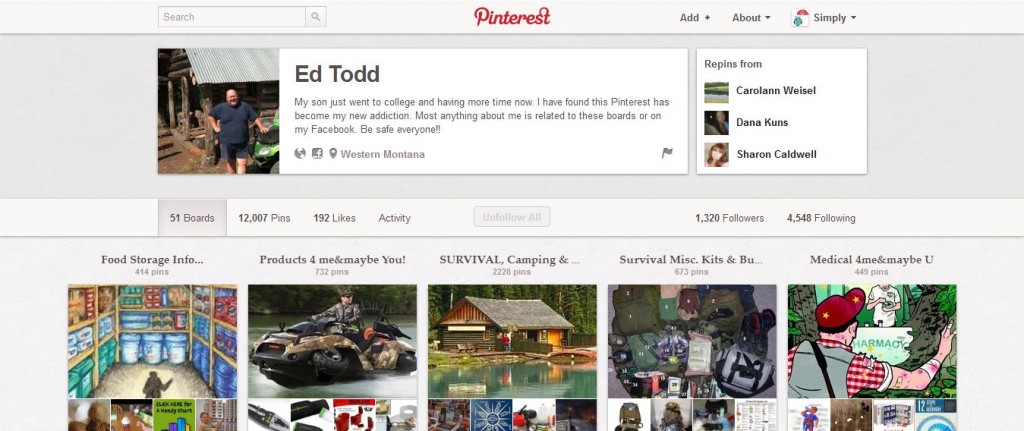View the 1,320 Followers list
The image size is (1024, 431).
pos(729,218)
